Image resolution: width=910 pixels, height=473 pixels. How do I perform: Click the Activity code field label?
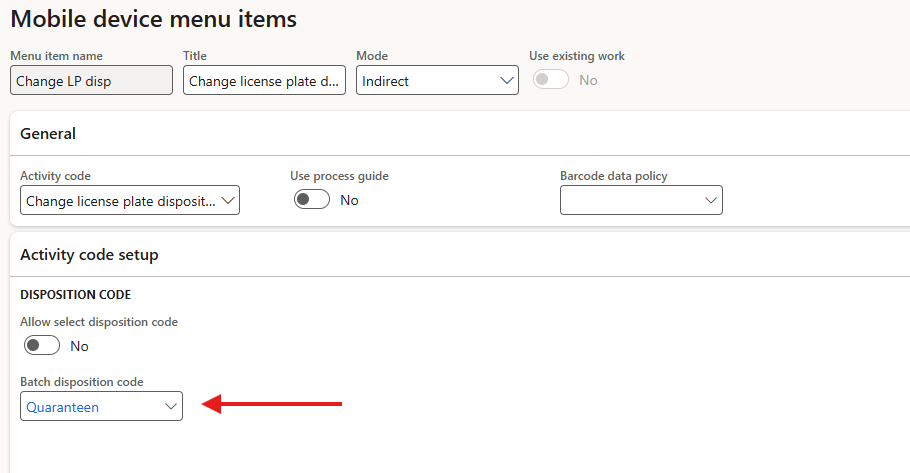[x=55, y=176]
